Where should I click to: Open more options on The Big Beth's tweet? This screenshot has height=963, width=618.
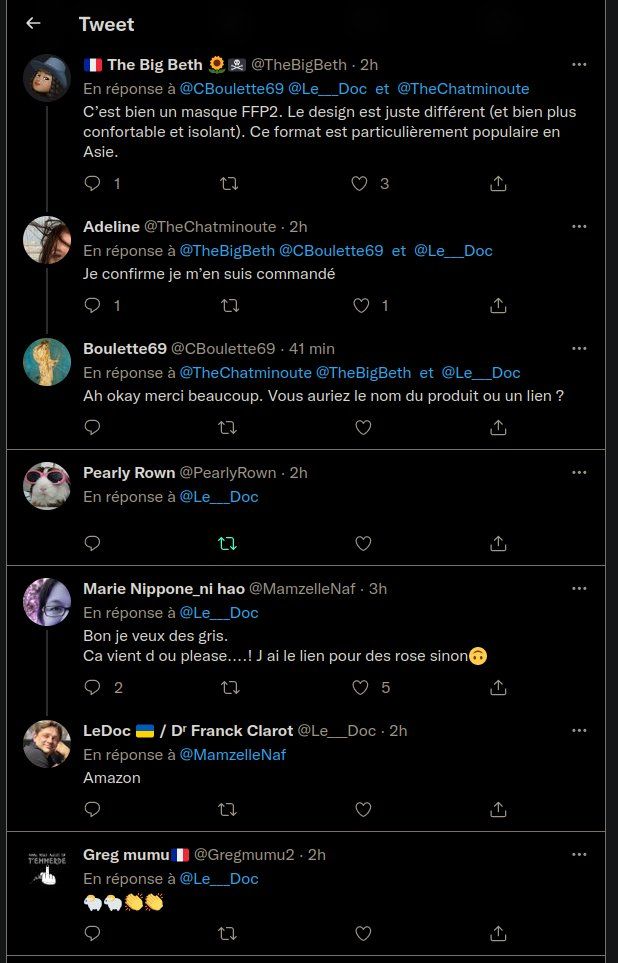click(579, 64)
